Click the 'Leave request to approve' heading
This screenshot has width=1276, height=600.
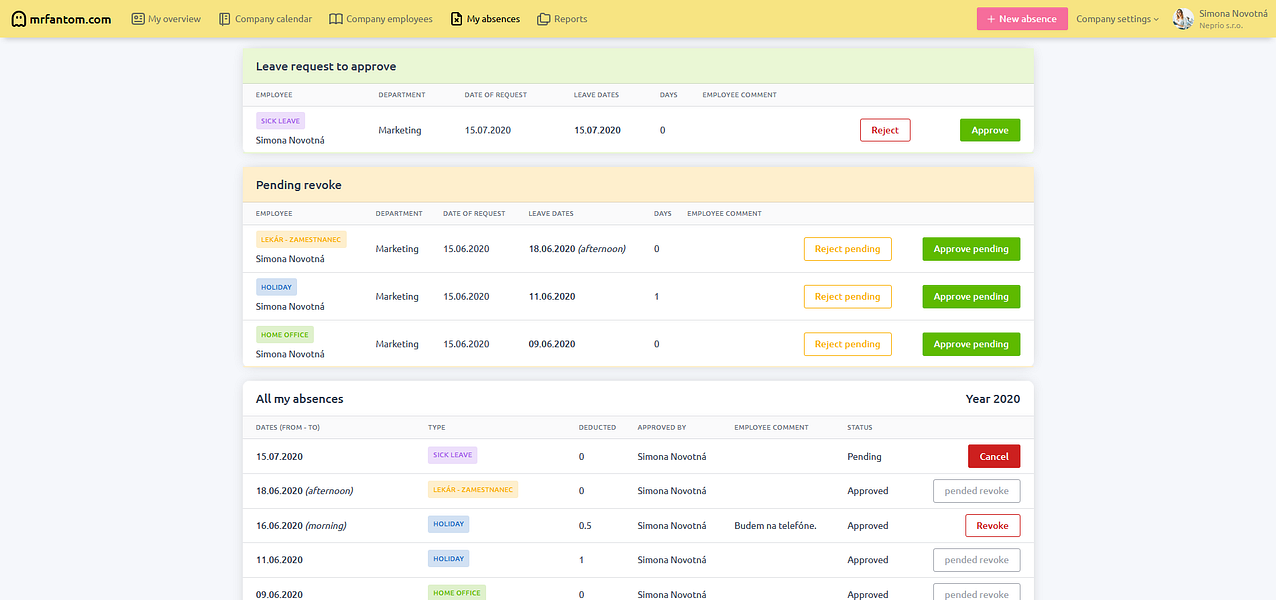coord(326,66)
